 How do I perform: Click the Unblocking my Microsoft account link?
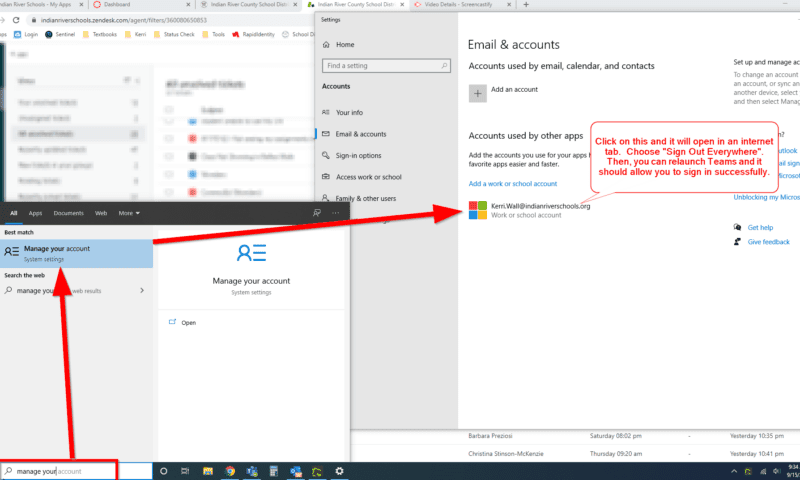point(766,197)
